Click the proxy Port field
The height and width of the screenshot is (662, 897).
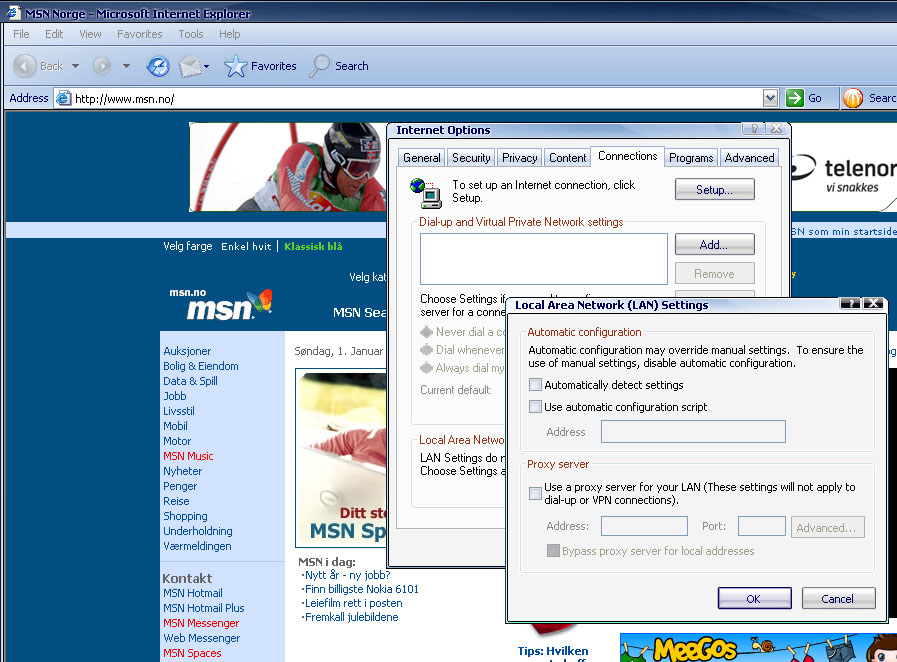(761, 526)
